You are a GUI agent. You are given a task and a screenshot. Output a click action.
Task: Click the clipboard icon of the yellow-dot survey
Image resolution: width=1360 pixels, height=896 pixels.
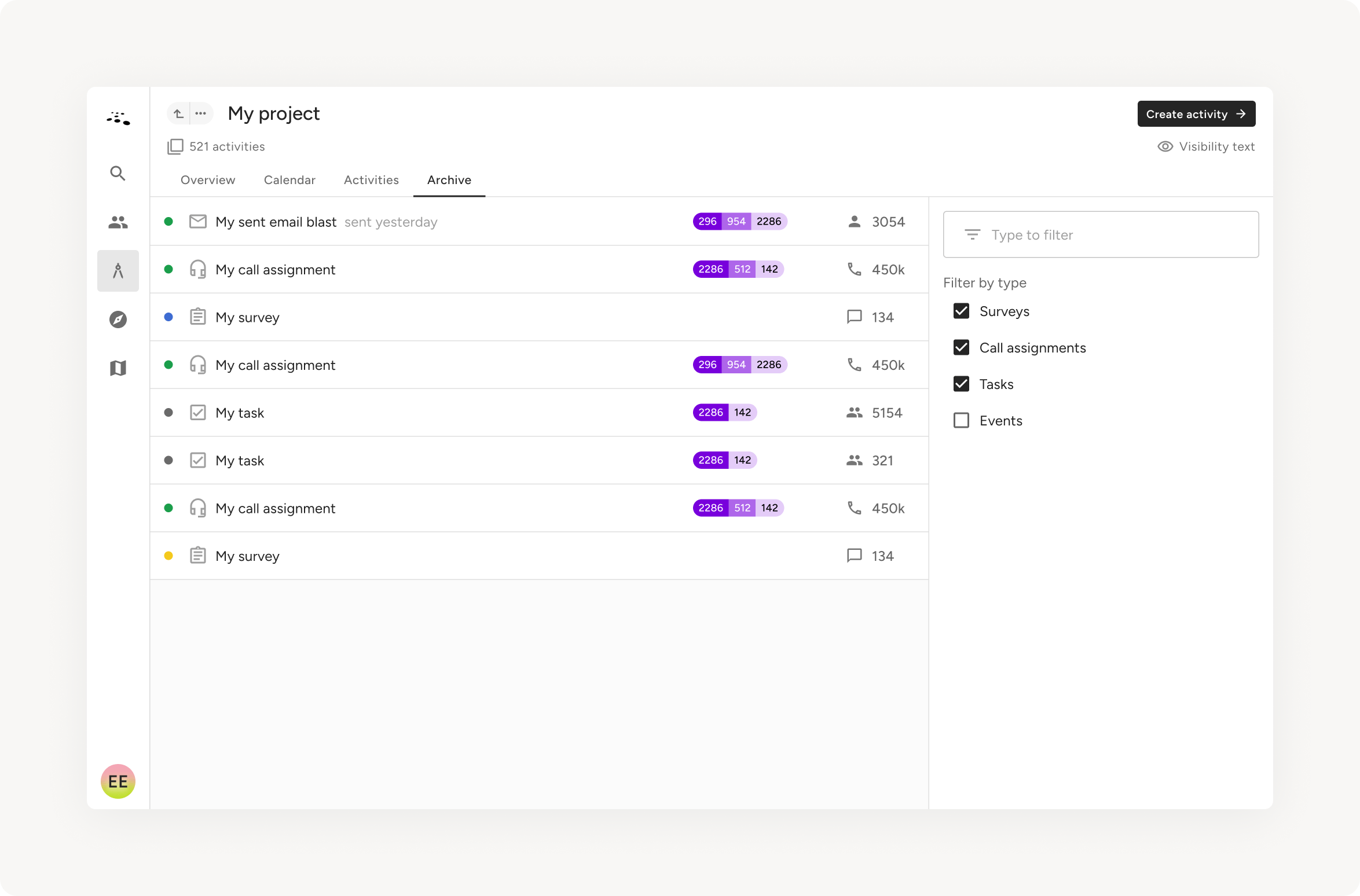click(x=197, y=556)
